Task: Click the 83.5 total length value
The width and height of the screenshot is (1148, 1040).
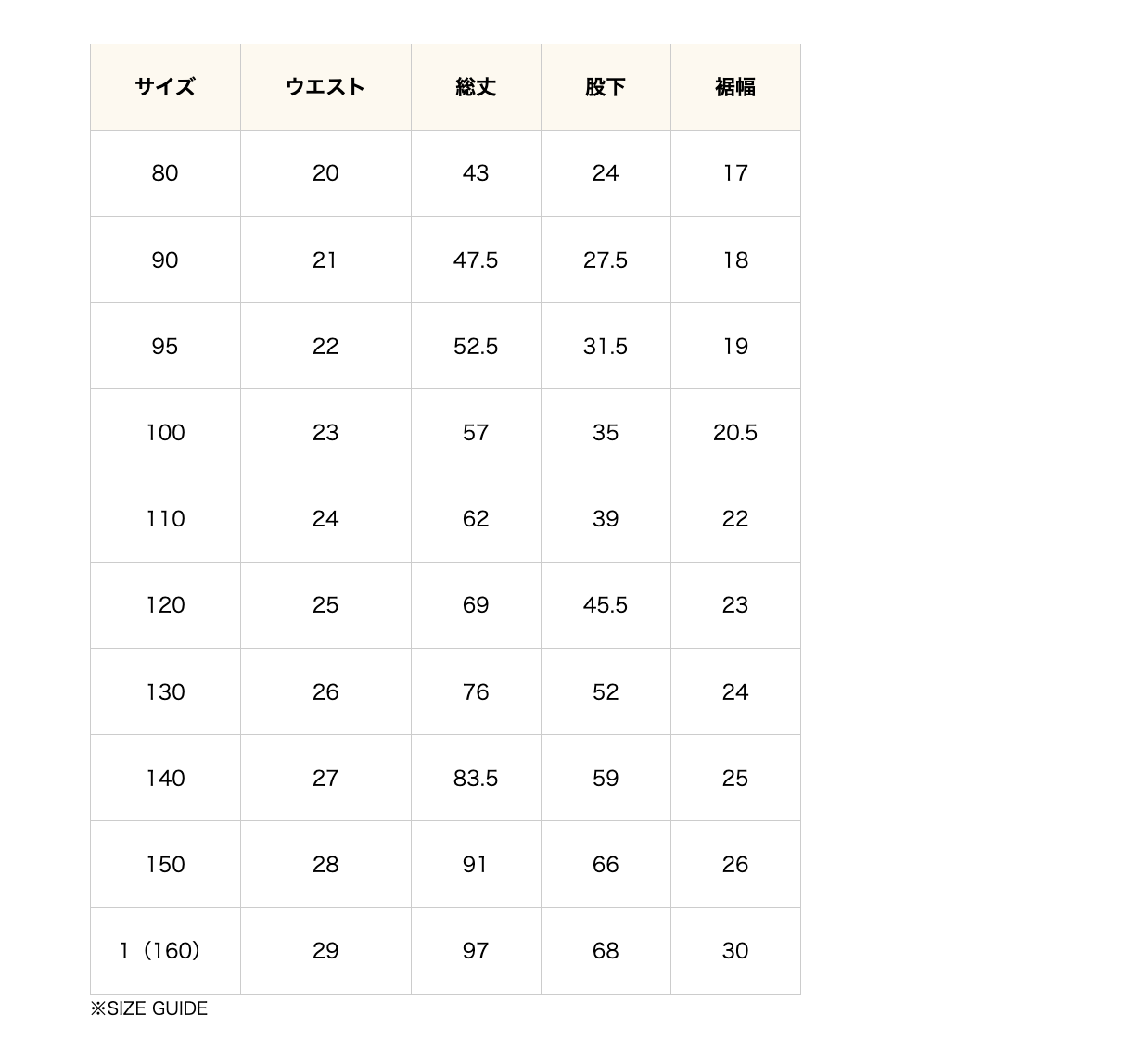Action: point(476,779)
